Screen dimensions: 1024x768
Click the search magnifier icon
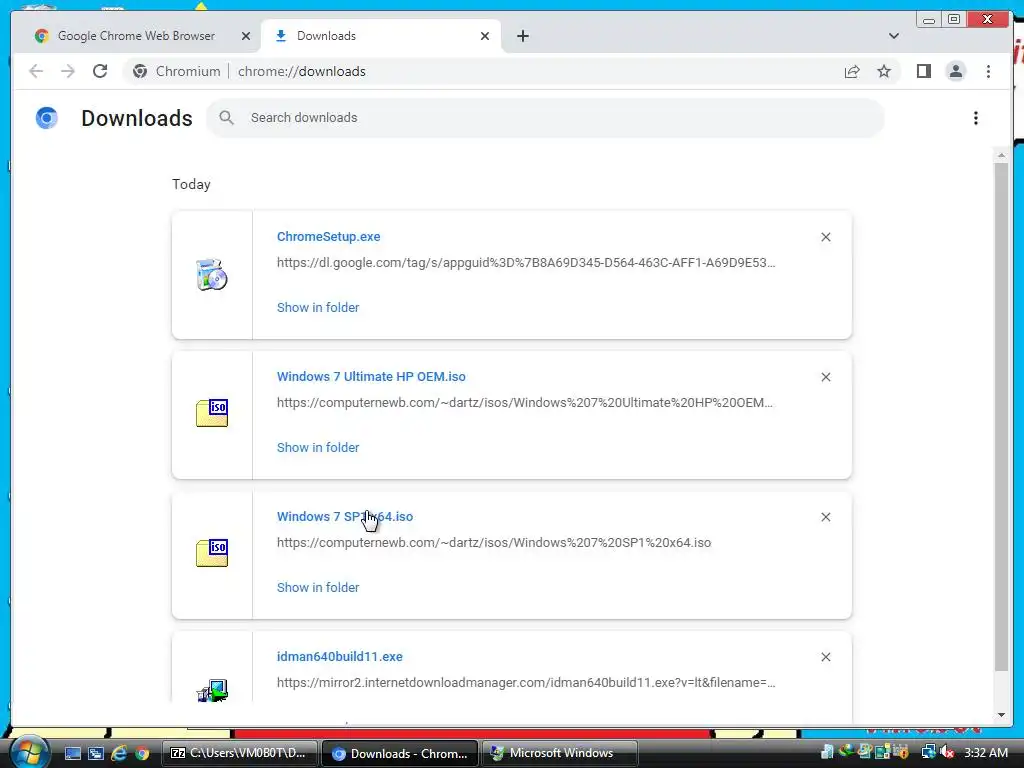[x=226, y=118]
